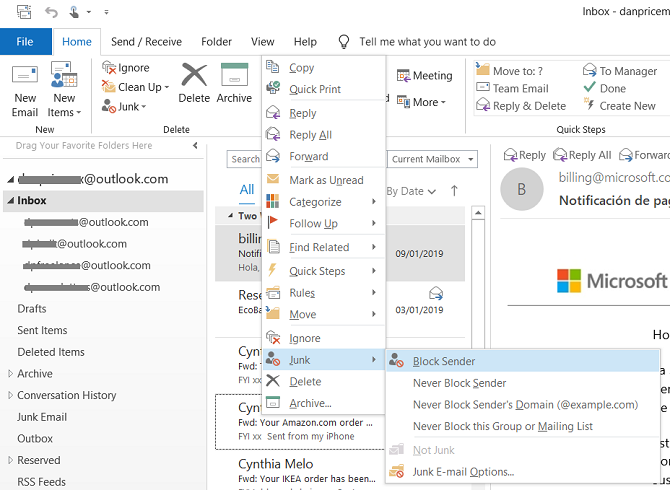Expand Rules submenu
Viewport: 670px width, 490px height.
point(324,293)
